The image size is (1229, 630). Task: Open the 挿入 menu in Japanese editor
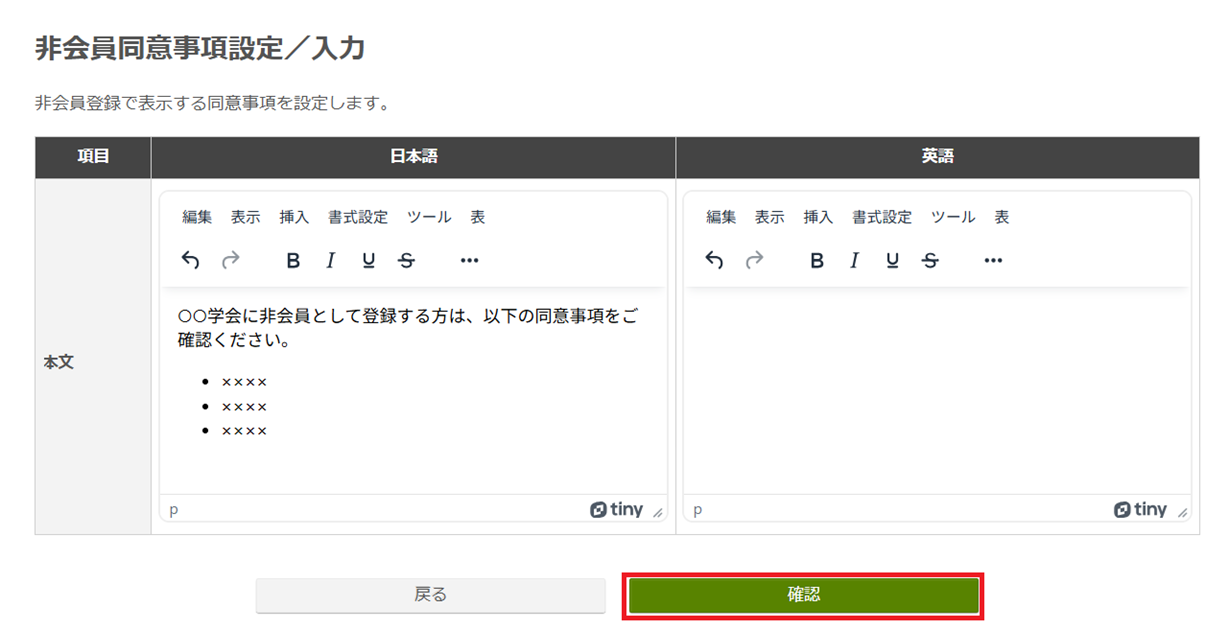(x=294, y=217)
